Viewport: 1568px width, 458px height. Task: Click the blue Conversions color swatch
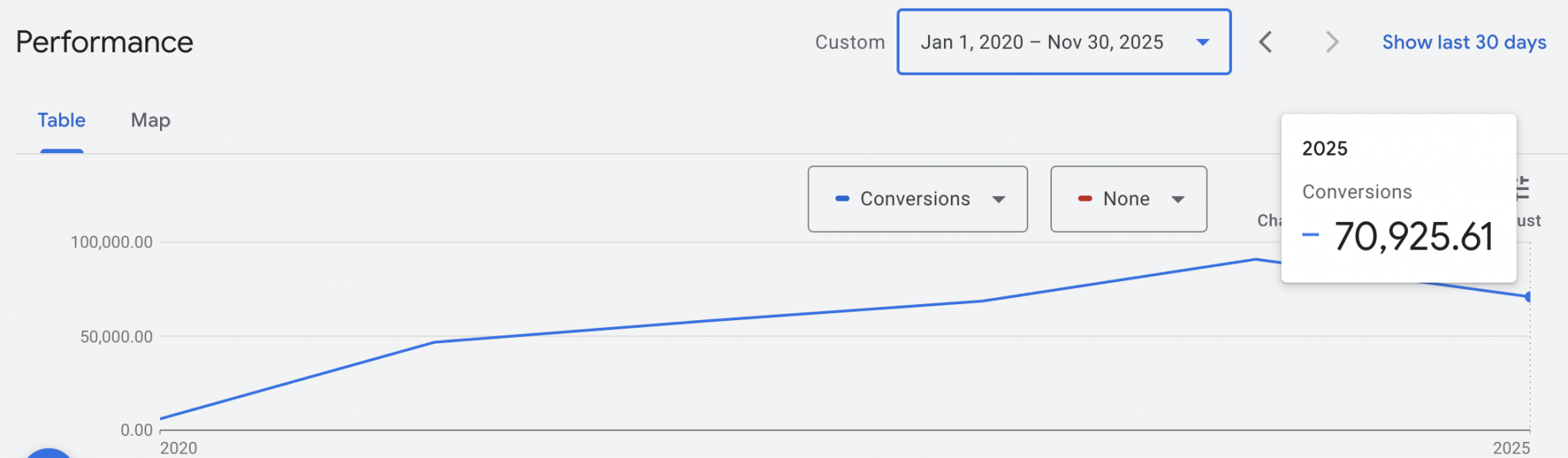842,198
